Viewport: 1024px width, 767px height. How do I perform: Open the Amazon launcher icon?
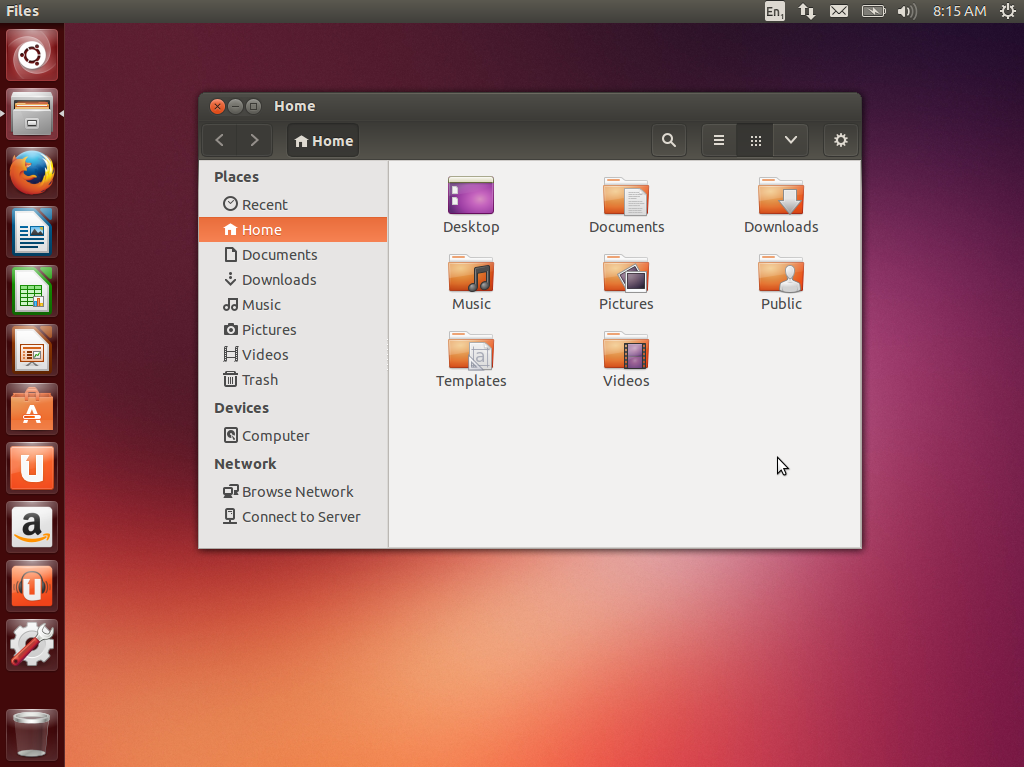click(x=31, y=527)
